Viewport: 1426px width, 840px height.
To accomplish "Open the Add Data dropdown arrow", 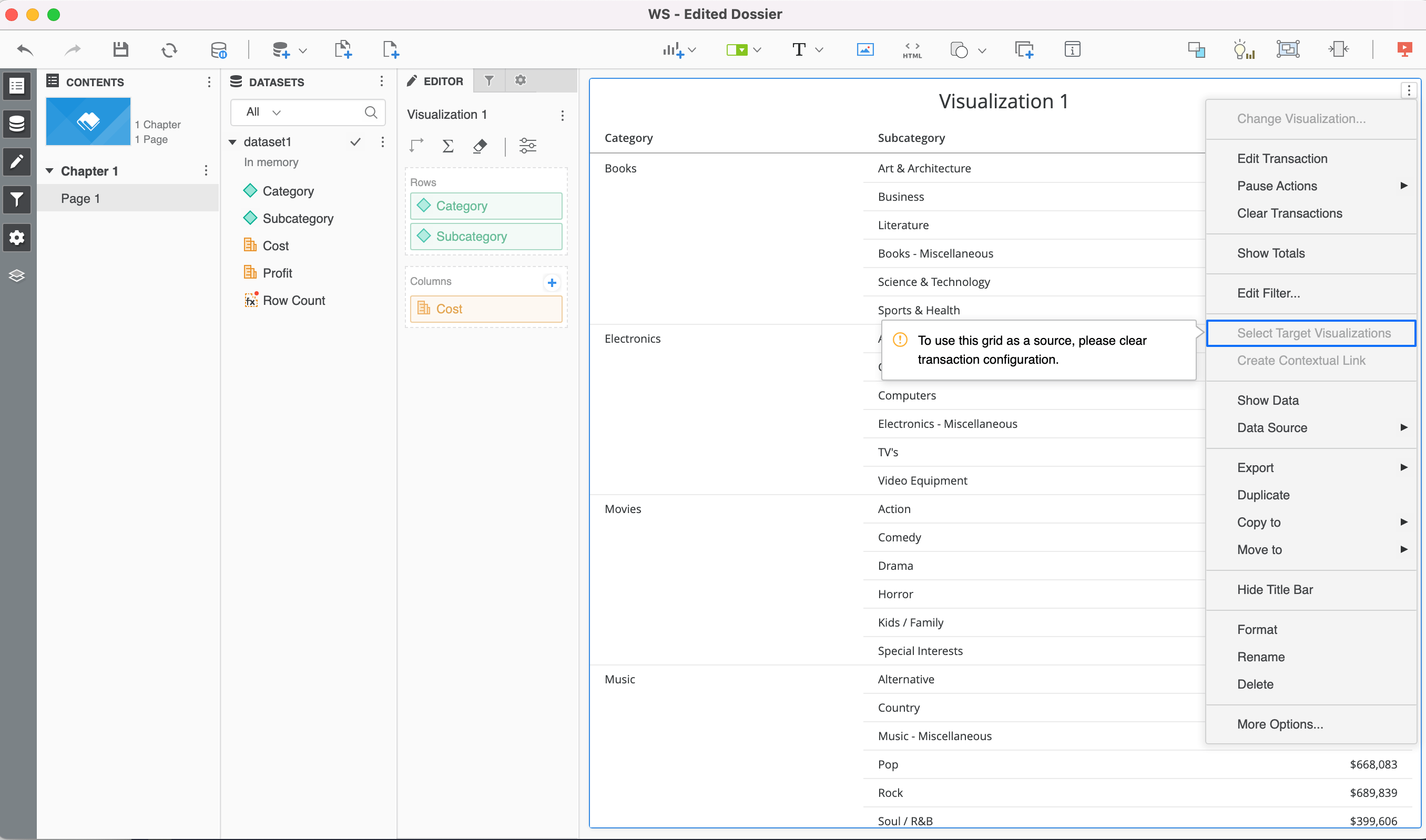I will 303,51.
